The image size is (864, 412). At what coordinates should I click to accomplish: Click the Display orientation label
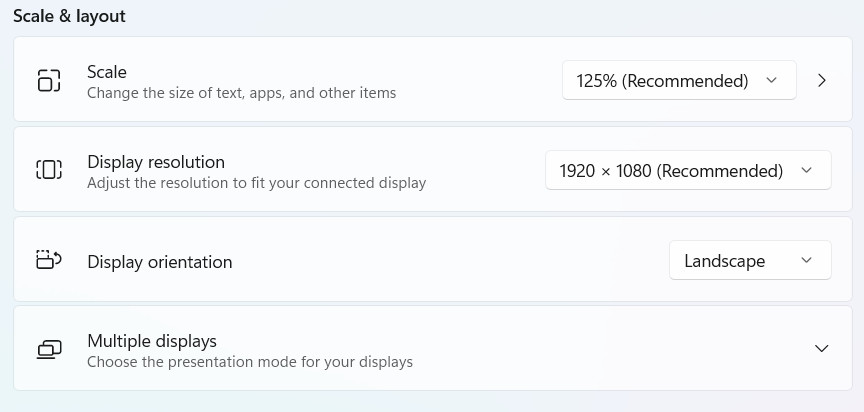click(160, 262)
